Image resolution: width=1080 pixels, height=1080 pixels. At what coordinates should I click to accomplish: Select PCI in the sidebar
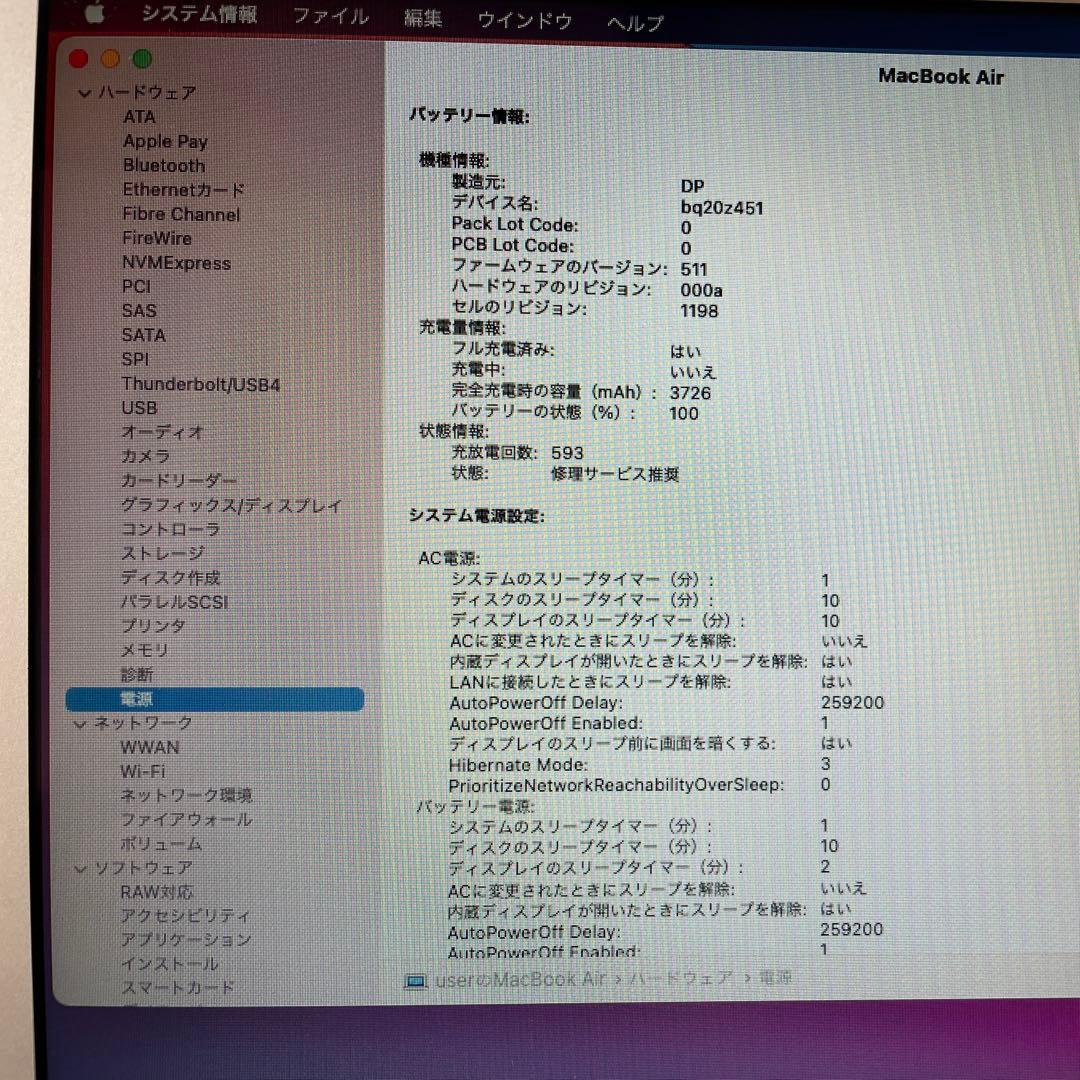[x=136, y=287]
